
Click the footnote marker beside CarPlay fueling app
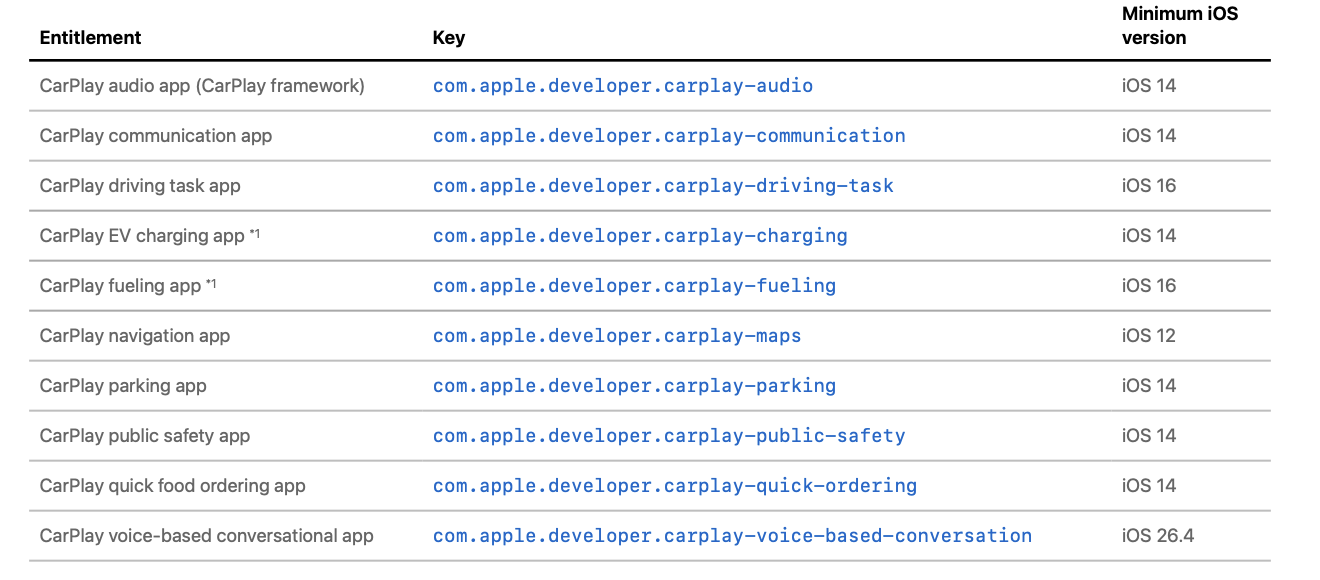(211, 284)
